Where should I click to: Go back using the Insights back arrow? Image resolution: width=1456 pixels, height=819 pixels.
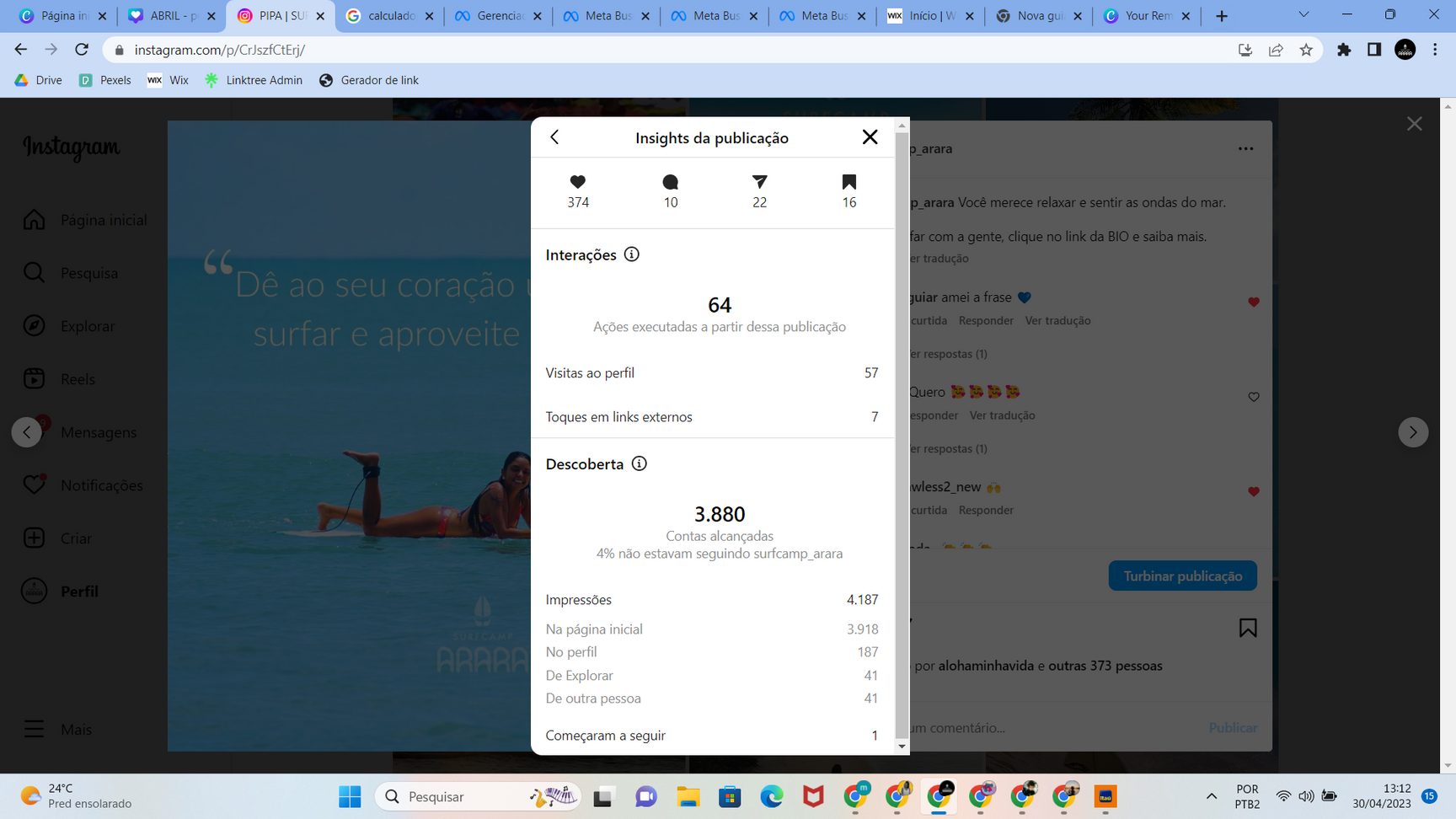(554, 137)
